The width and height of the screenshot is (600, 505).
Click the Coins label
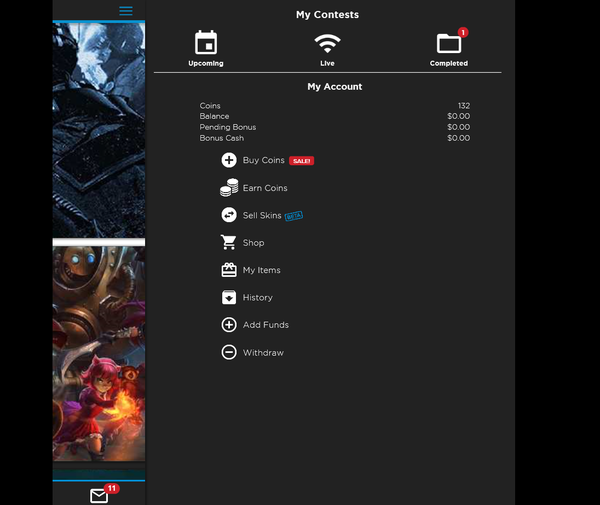tap(210, 106)
